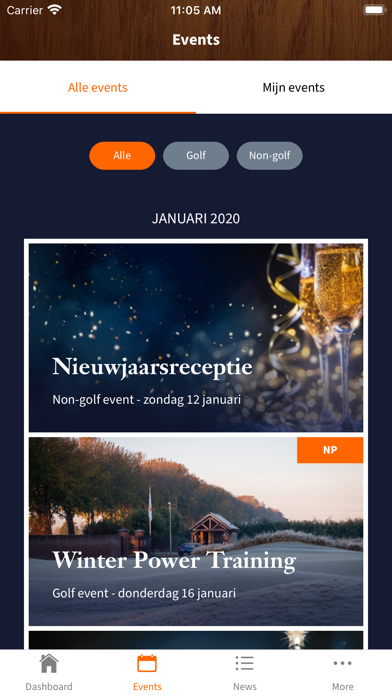The image size is (392, 696).
Task: Select the Alle filter pill
Action: (122, 156)
